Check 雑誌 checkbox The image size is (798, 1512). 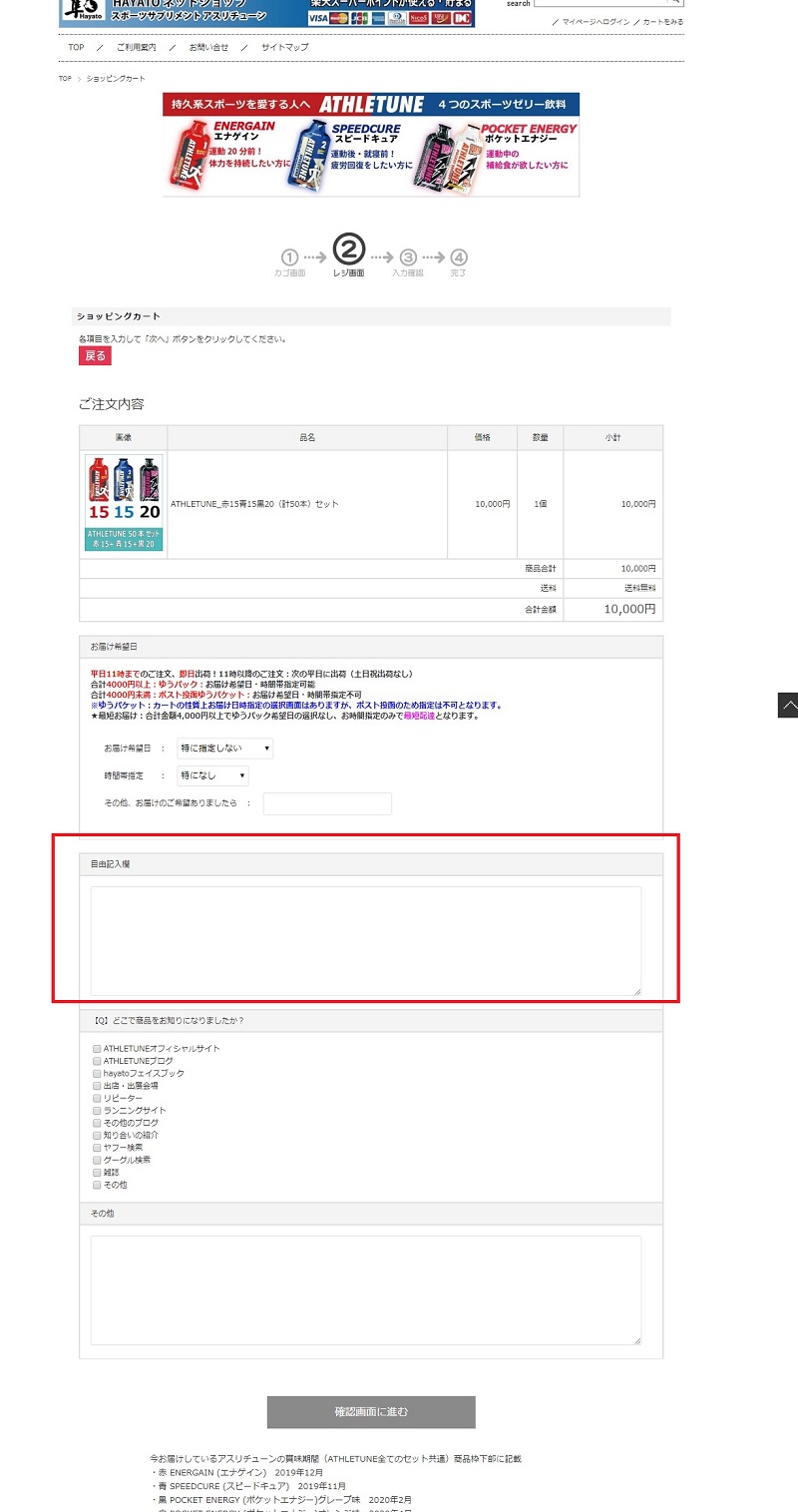[97, 1172]
